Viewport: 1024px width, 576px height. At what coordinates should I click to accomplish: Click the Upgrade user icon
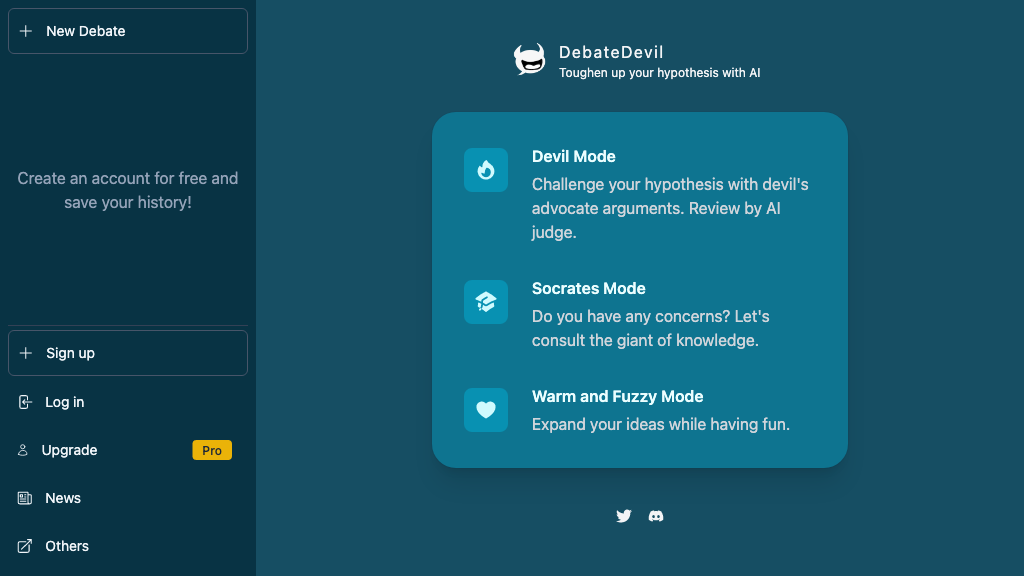[23, 450]
